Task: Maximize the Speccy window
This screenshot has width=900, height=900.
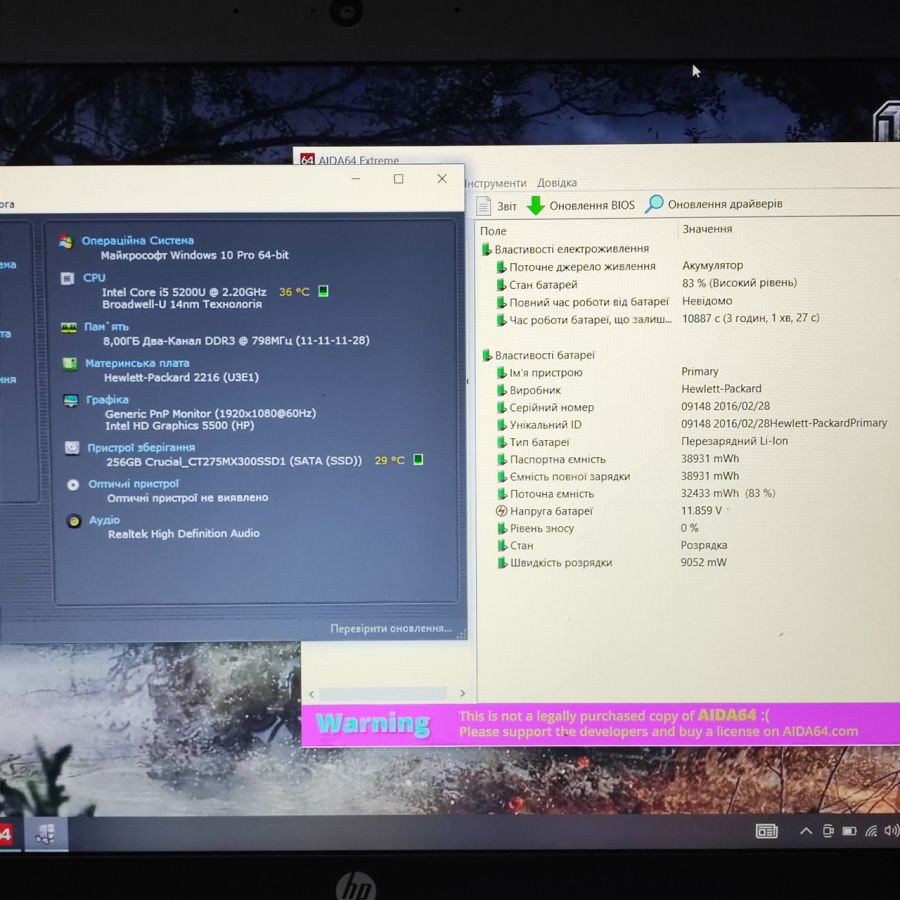Action: click(x=398, y=179)
